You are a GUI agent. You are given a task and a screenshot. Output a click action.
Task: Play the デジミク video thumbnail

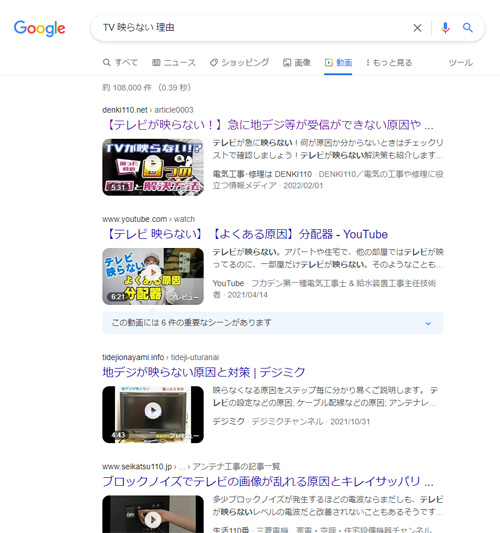click(153, 414)
